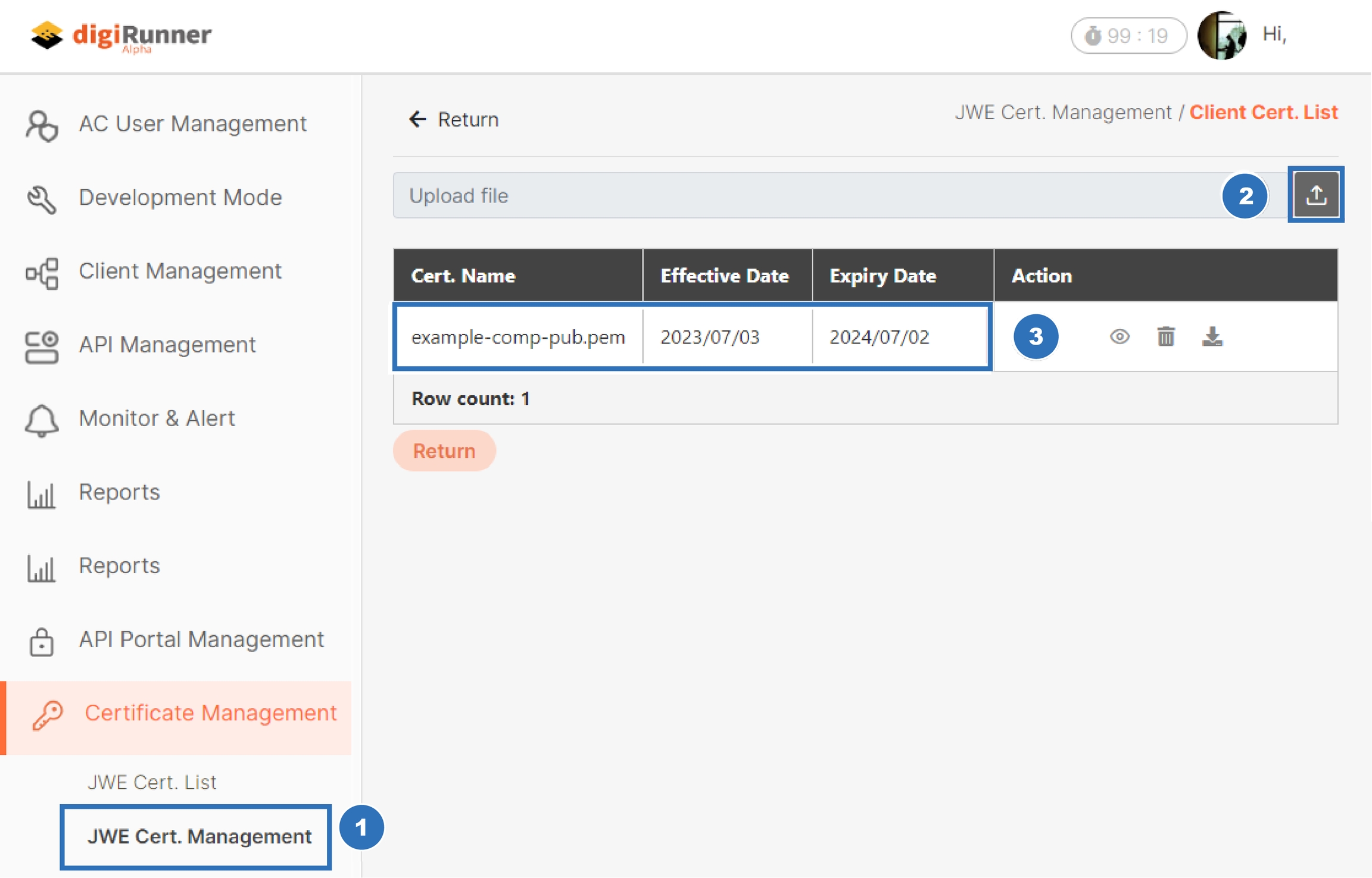Collapse Certificate Management section
Screen dimensions: 1372x878
(210, 713)
